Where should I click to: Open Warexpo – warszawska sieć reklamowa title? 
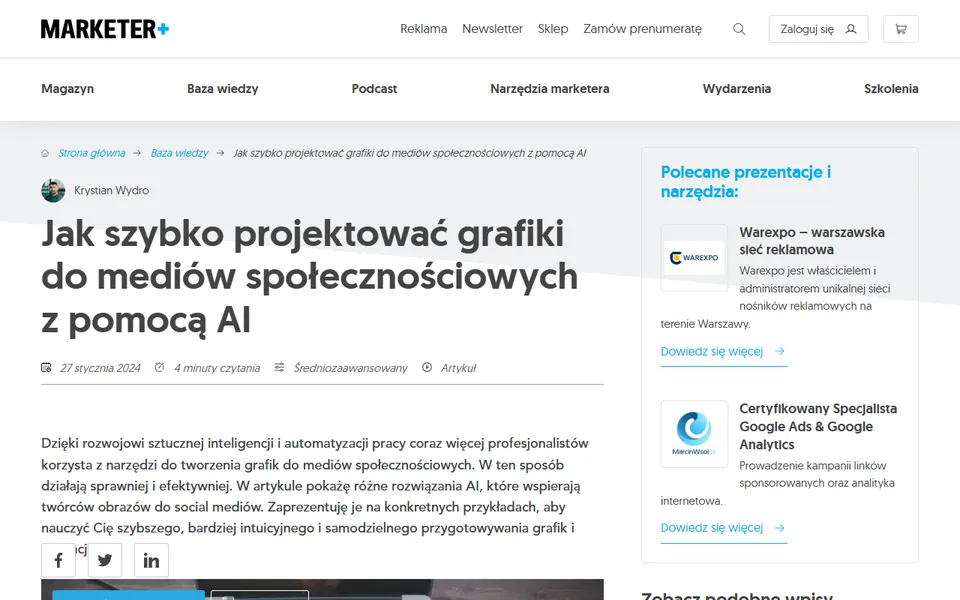coord(812,241)
